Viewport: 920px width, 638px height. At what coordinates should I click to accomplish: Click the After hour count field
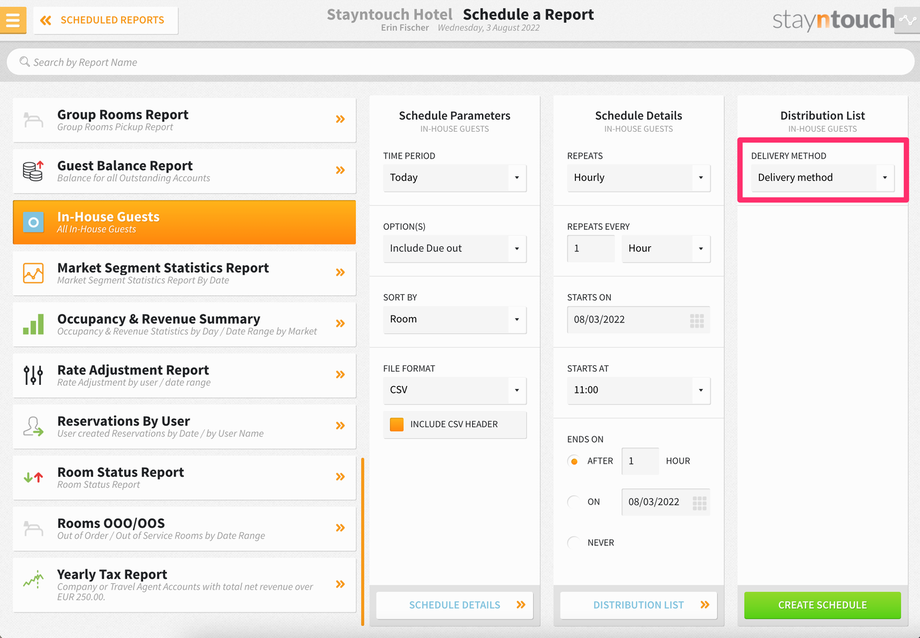pos(640,461)
